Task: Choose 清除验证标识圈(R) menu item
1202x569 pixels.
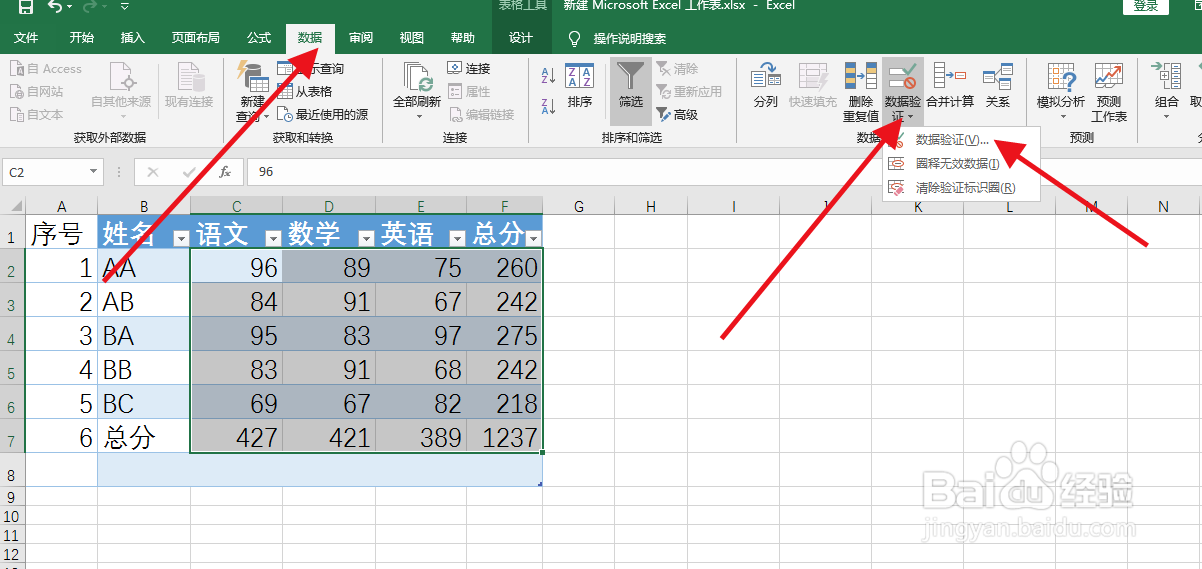Action: pyautogui.click(x=961, y=187)
